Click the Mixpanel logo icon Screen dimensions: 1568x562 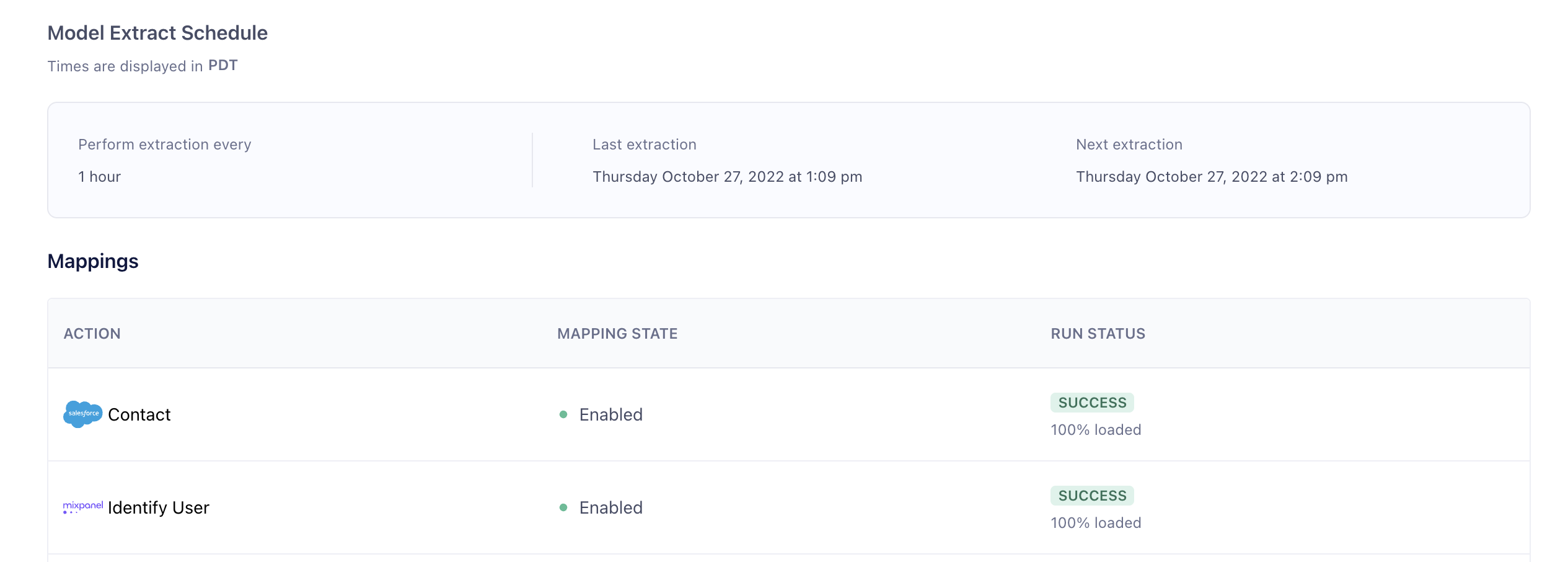pos(83,507)
